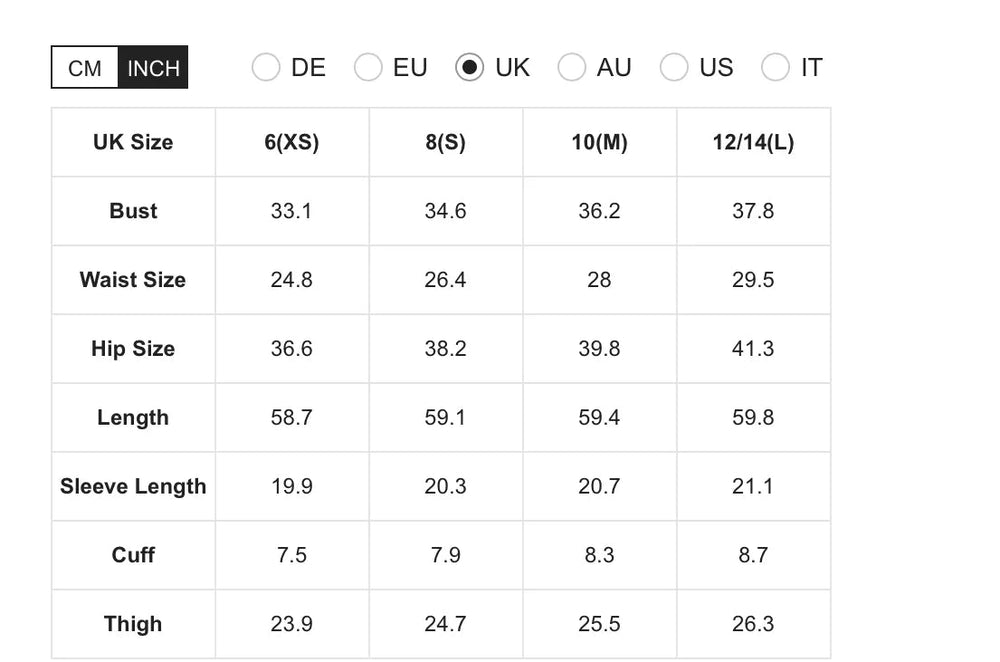Select the Thigh row label
The image size is (1000, 662).
pyautogui.click(x=133, y=624)
